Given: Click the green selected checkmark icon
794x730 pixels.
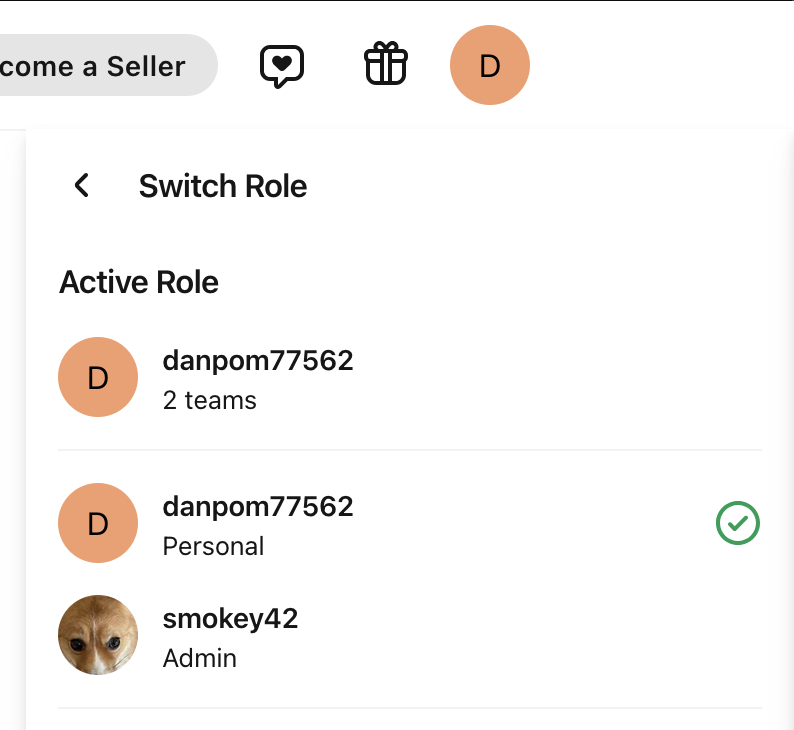Looking at the screenshot, I should 738,523.
